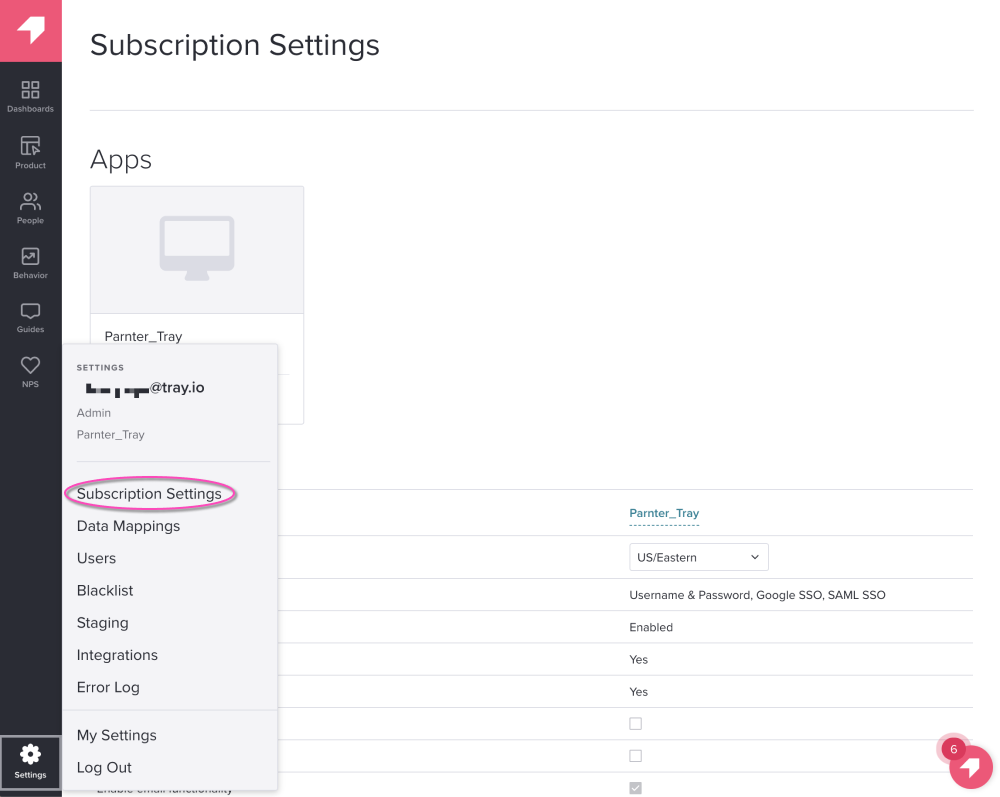This screenshot has width=1000, height=797.
Task: Open the Guides speech bubble icon
Action: [31, 317]
